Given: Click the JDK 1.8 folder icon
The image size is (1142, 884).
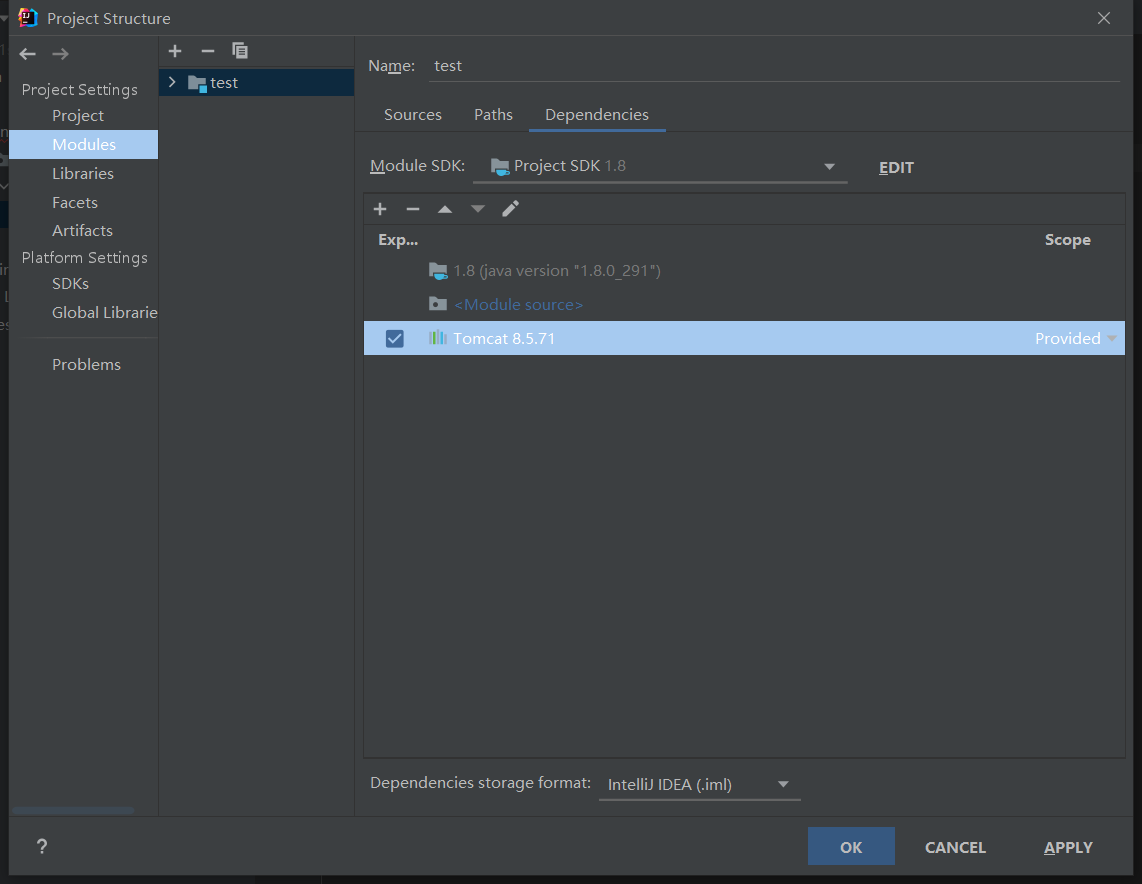Looking at the screenshot, I should (x=438, y=271).
